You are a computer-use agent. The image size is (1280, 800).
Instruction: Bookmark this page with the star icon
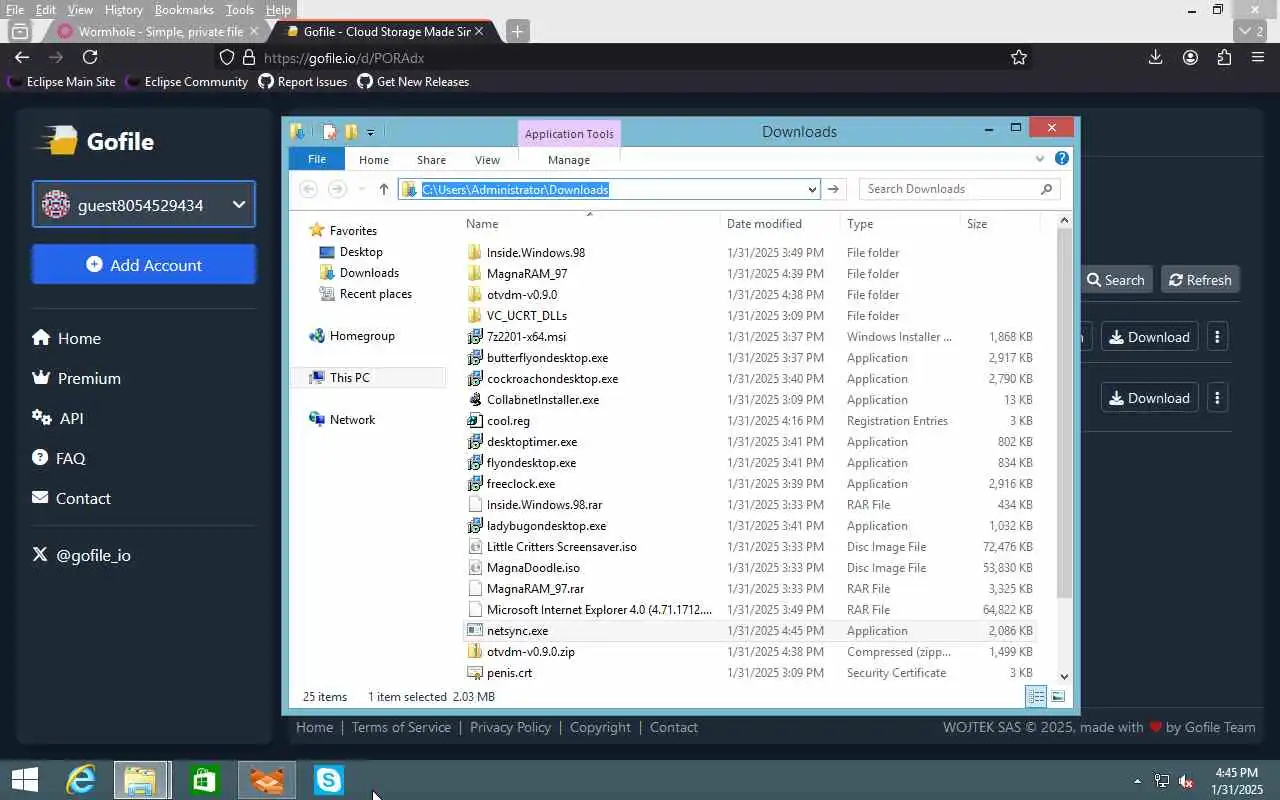[x=1019, y=58]
